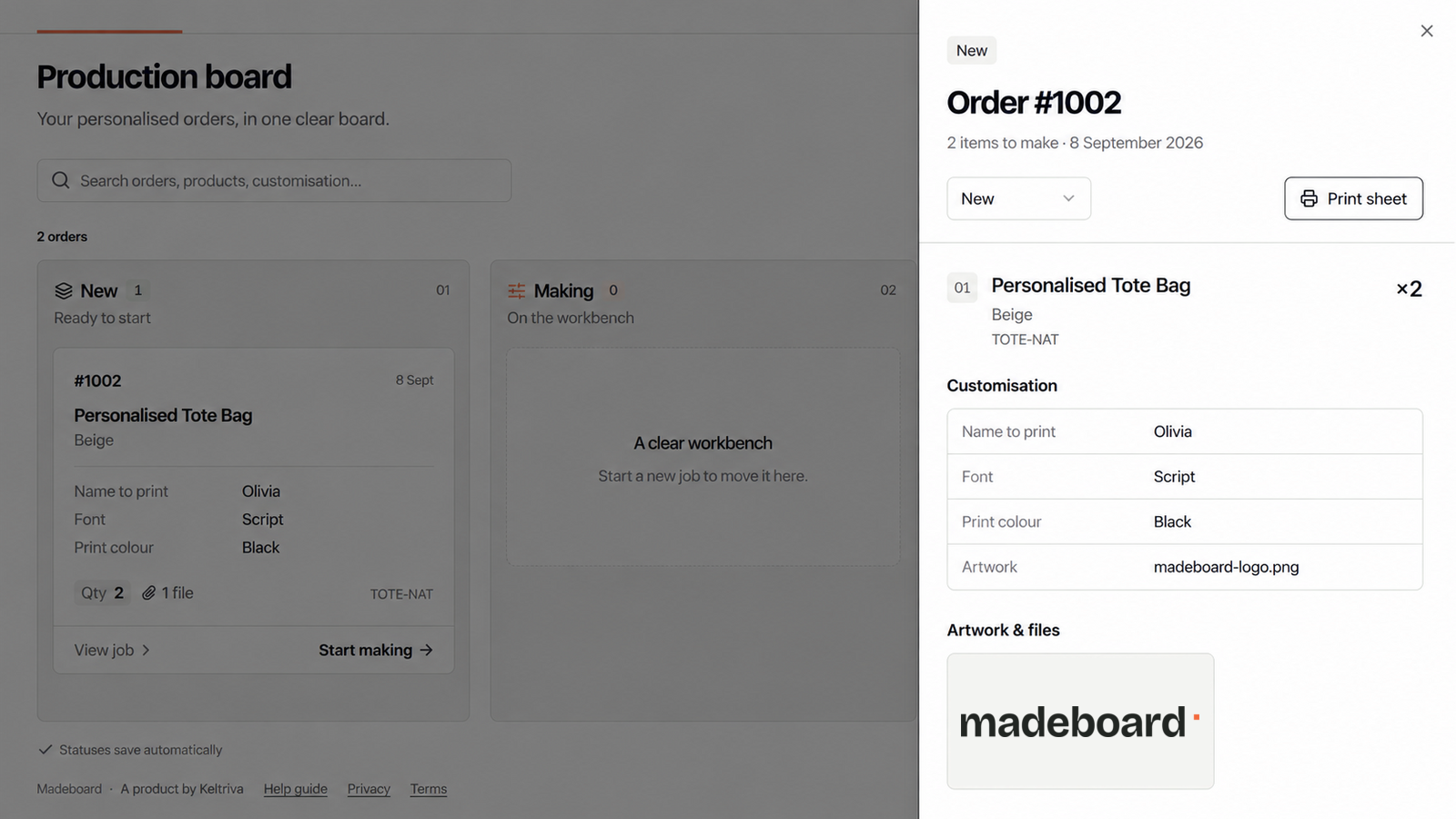Open the Help guide link
Screen dimensions: 1456x819
[296, 789]
